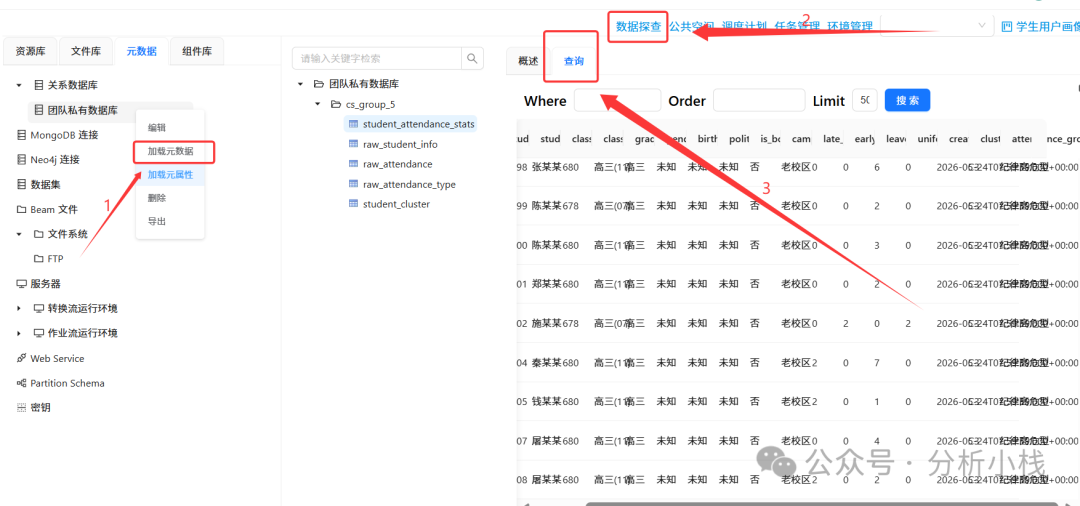Click the 转换流运行环境 monitor icon
The image size is (1080, 506).
coord(39,308)
